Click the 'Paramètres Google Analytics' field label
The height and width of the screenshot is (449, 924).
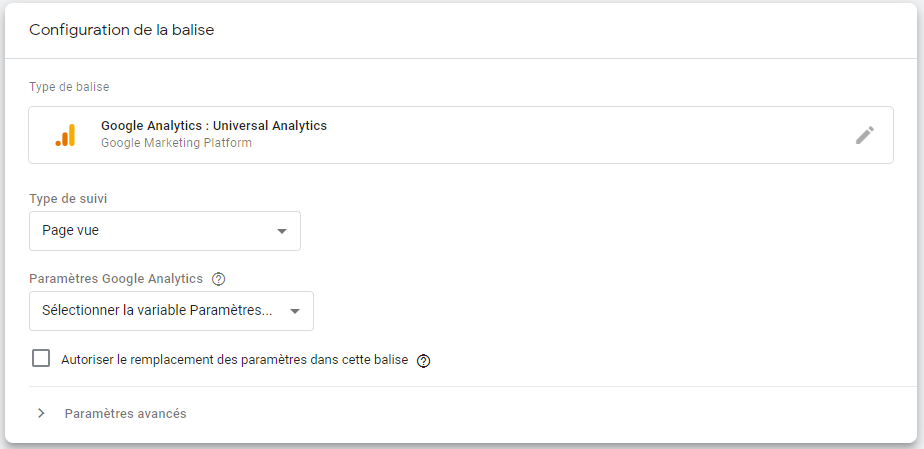116,279
